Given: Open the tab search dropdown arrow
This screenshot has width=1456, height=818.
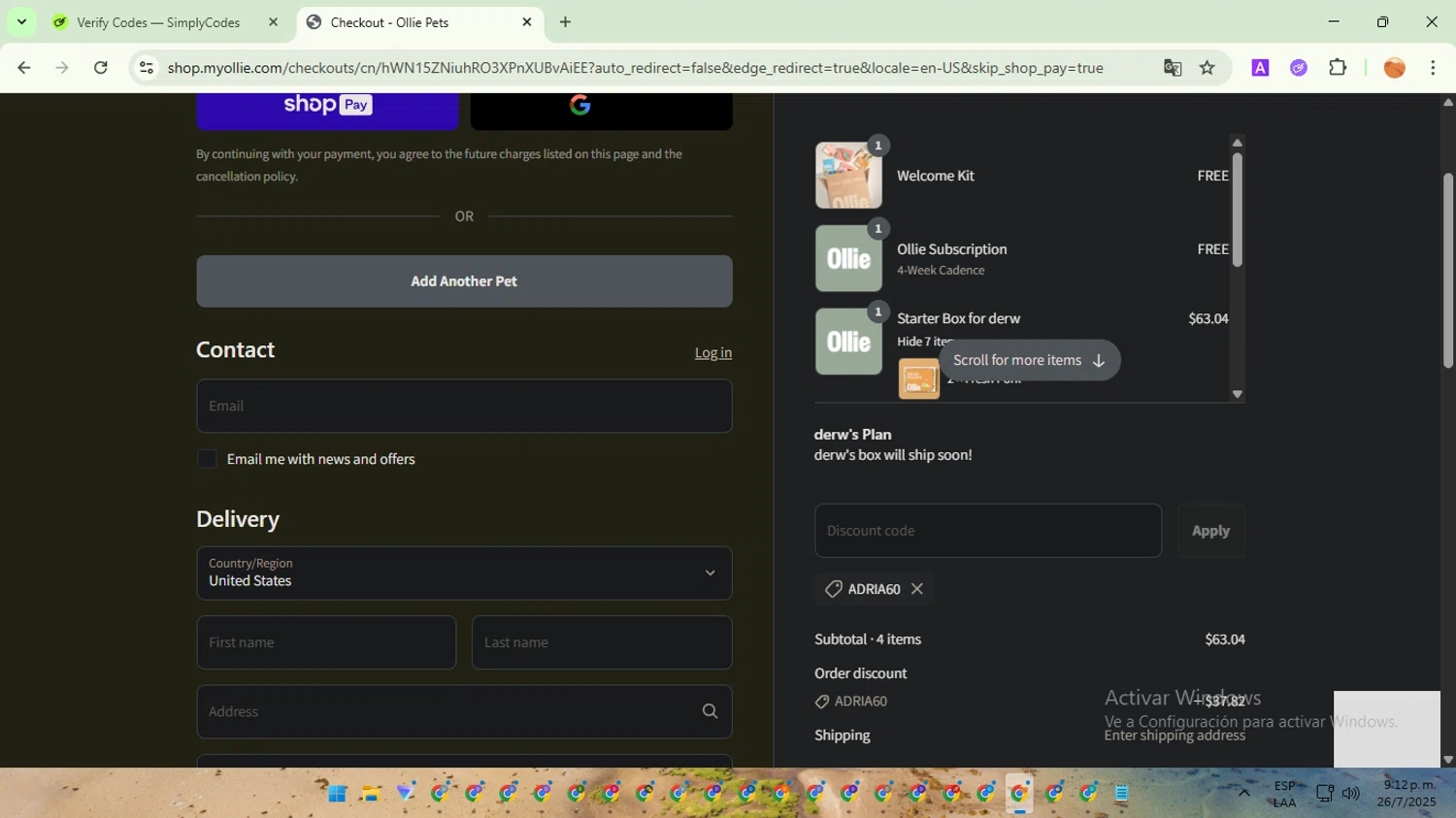Looking at the screenshot, I should click(21, 22).
